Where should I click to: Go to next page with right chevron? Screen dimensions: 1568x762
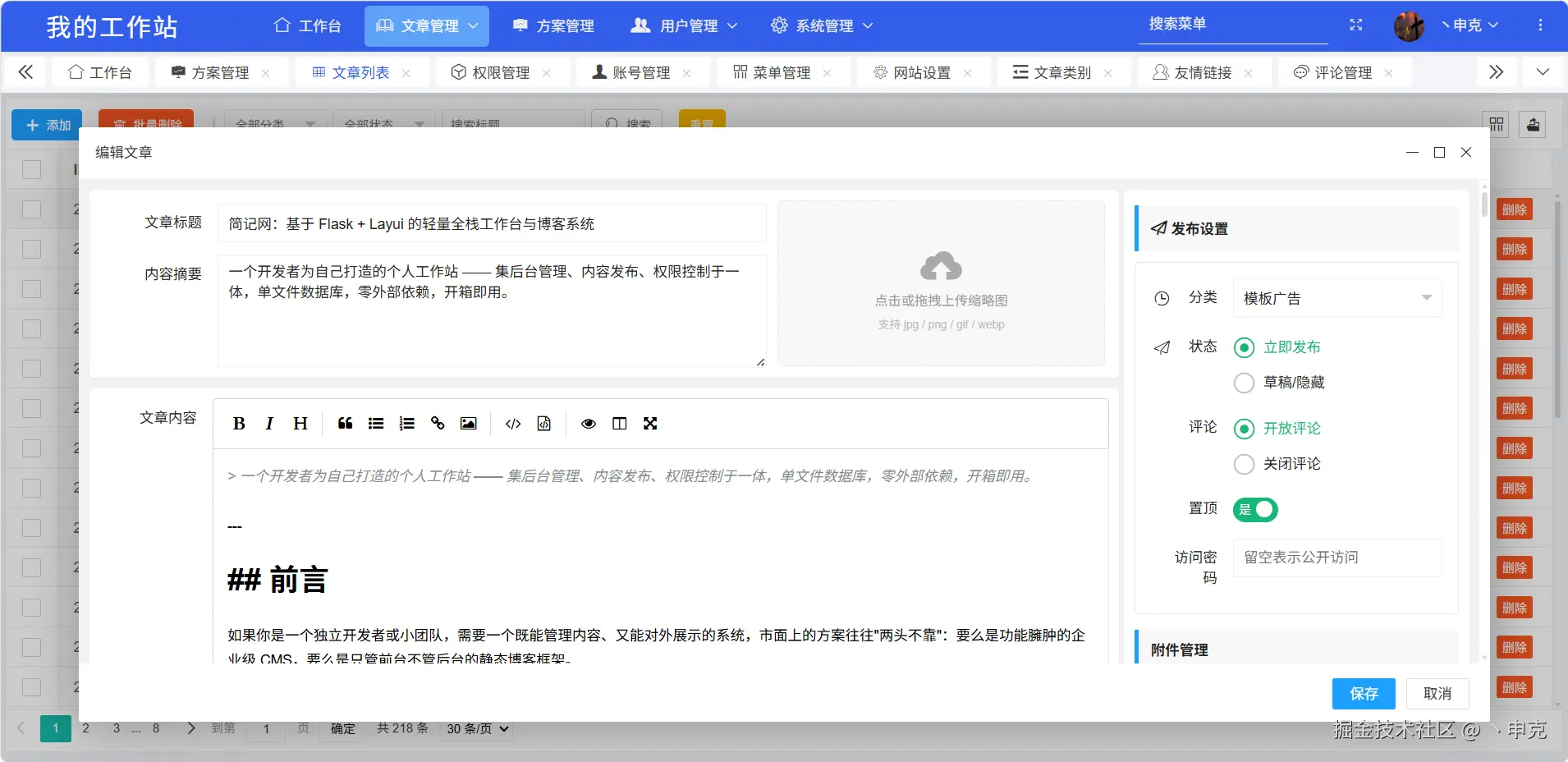(x=191, y=728)
